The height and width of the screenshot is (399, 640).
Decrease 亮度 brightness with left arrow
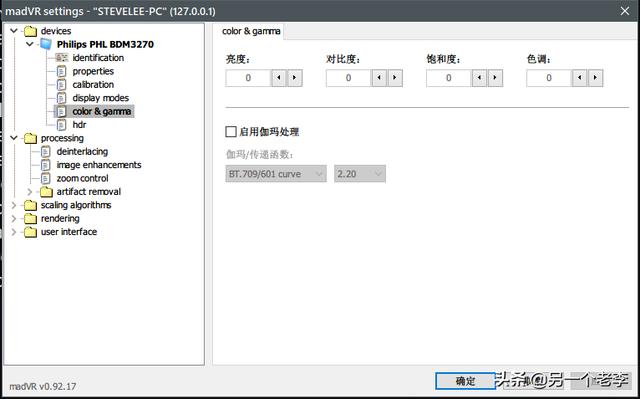[x=279, y=78]
